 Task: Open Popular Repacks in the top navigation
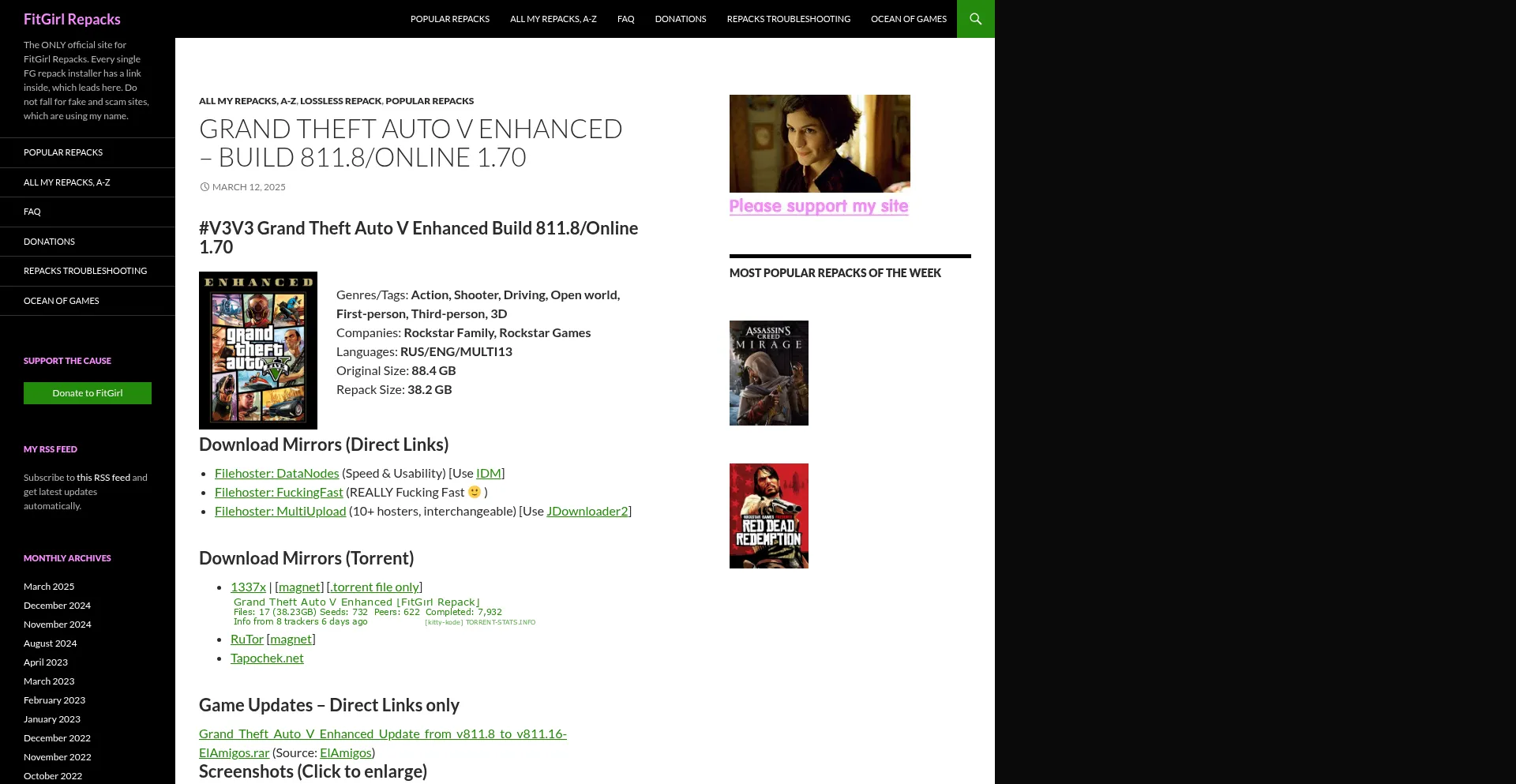[x=449, y=19]
